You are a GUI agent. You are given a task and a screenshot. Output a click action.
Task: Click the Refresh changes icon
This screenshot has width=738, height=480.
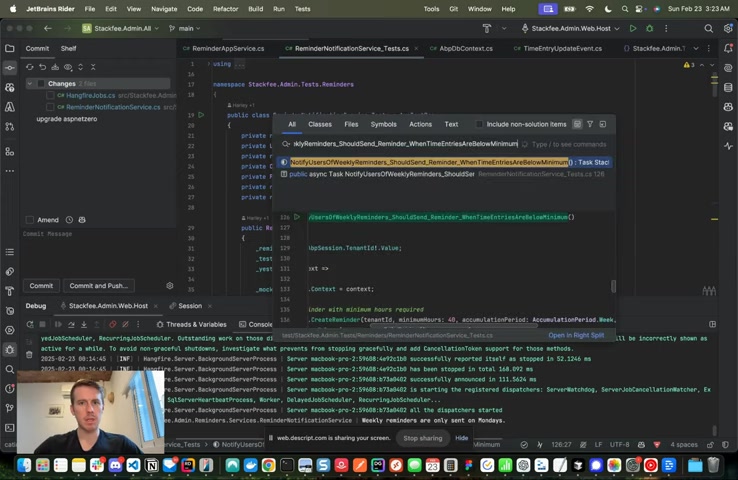[x=30, y=67]
